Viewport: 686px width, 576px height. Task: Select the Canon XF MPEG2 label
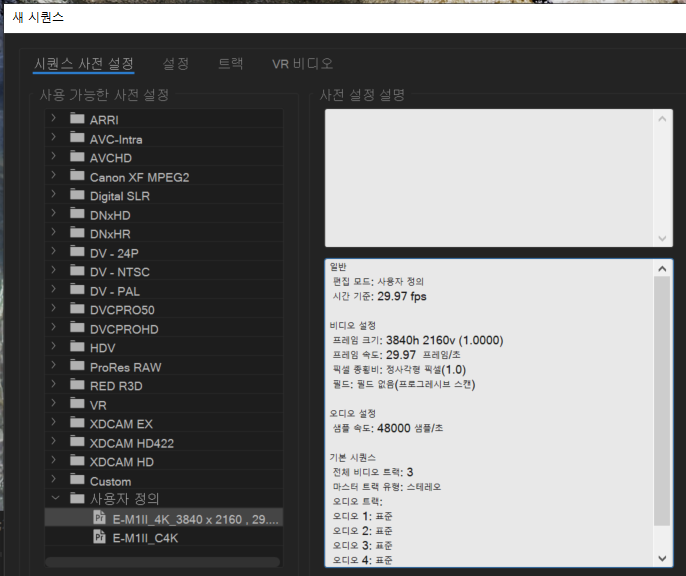(x=140, y=178)
